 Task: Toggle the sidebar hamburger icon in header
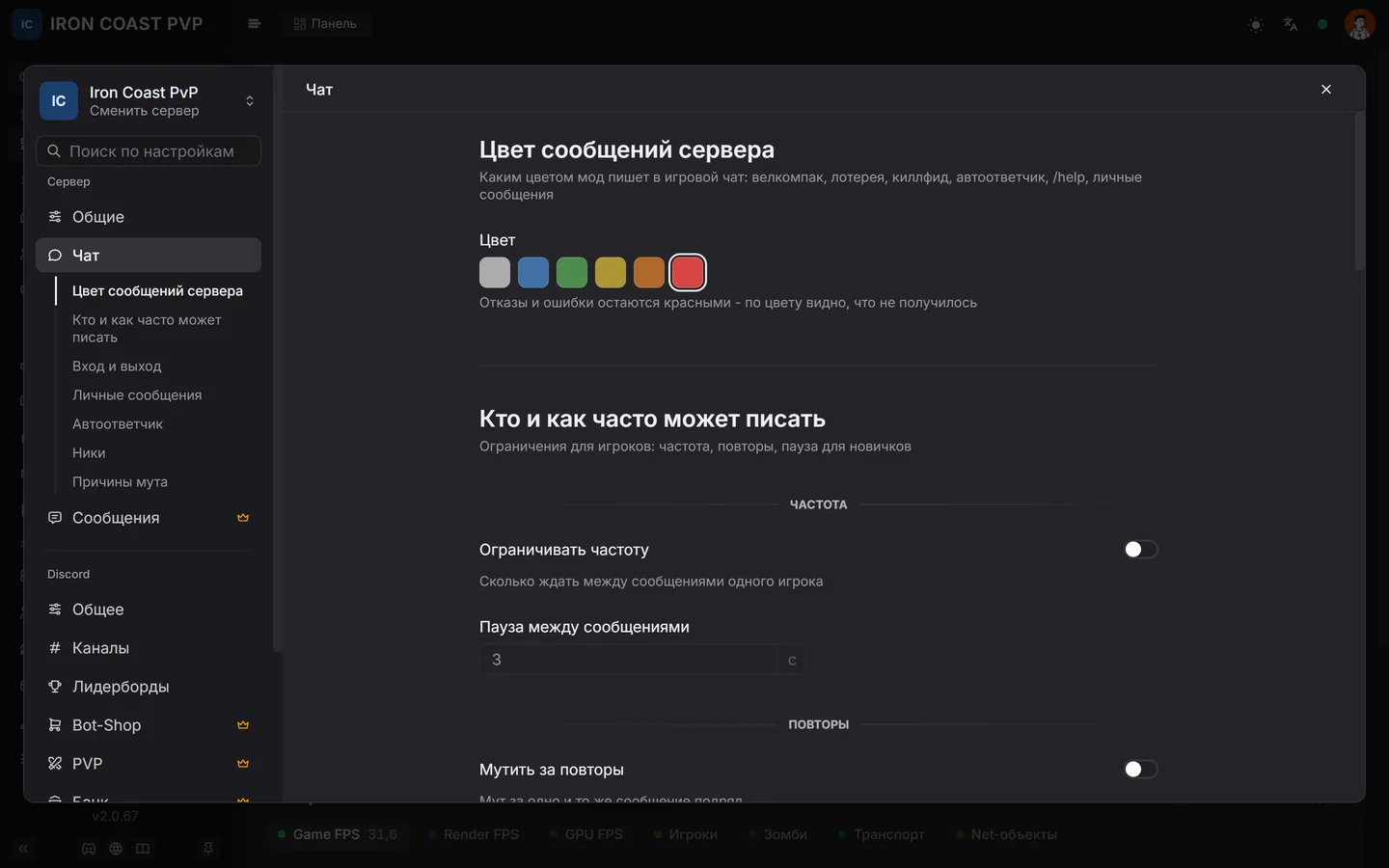pos(254,24)
